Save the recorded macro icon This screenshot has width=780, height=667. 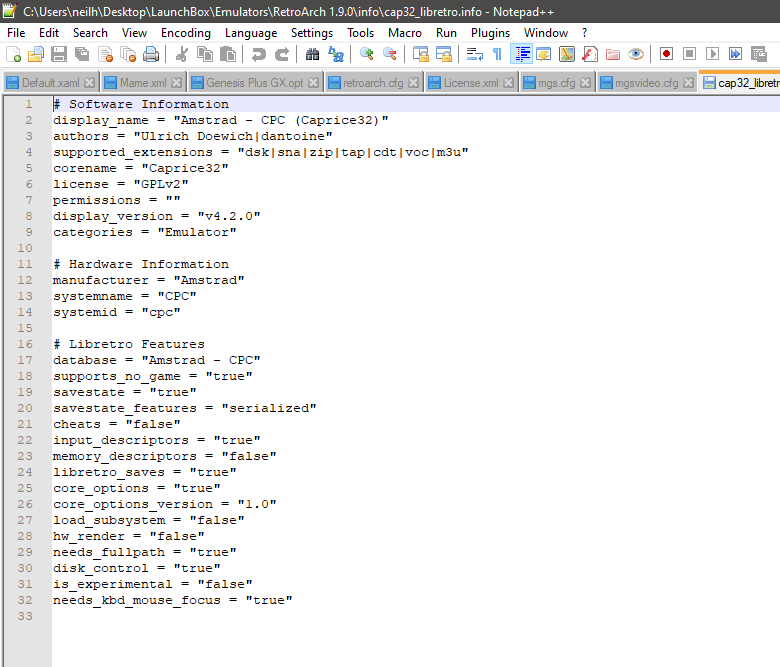point(759,54)
